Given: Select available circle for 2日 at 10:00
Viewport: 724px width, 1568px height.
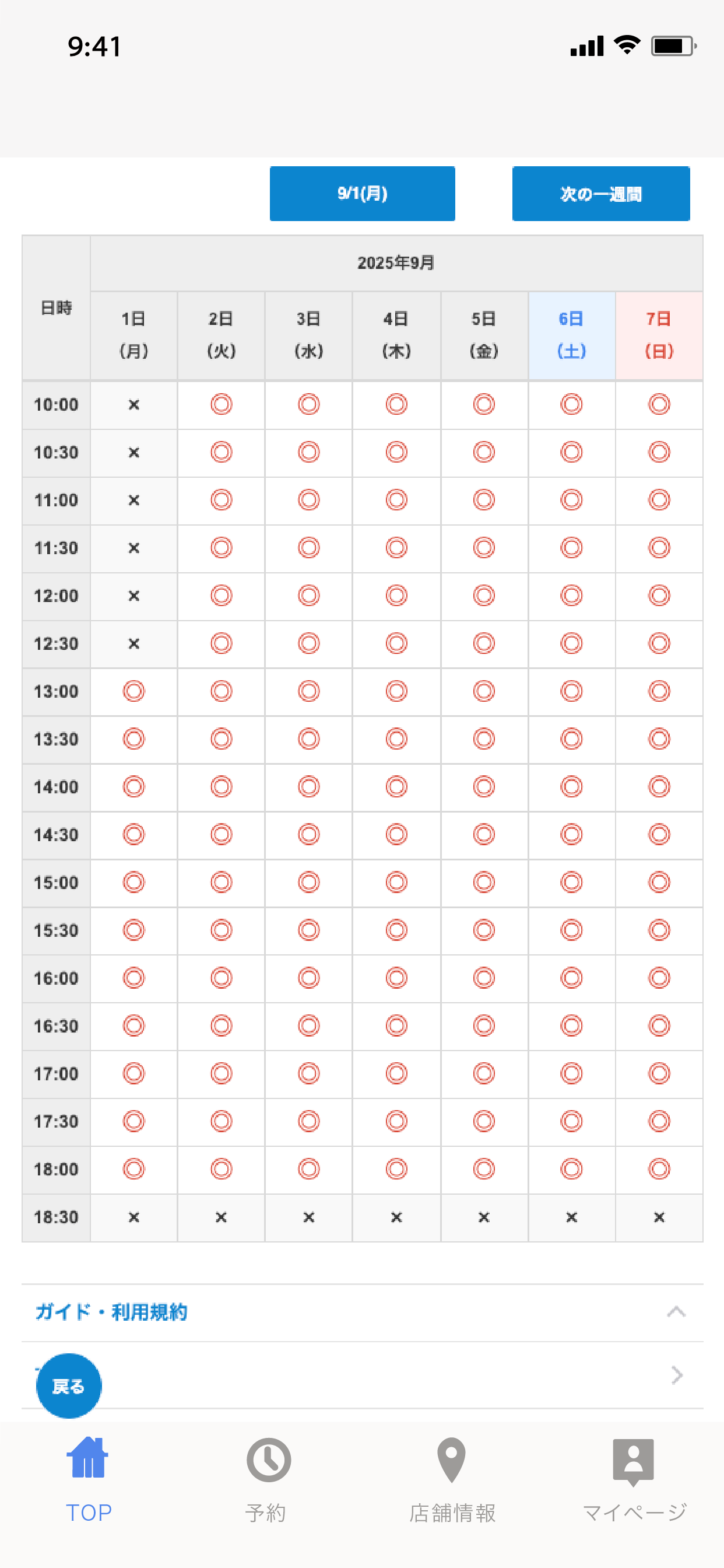Looking at the screenshot, I should pyautogui.click(x=221, y=404).
